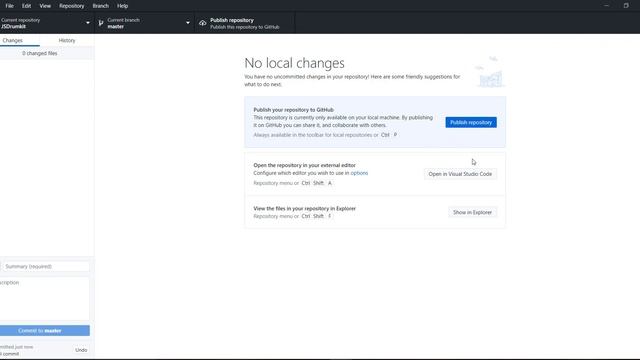Screen dimensions: 640x360
Task: Open the Branch menu
Action: coord(100,6)
